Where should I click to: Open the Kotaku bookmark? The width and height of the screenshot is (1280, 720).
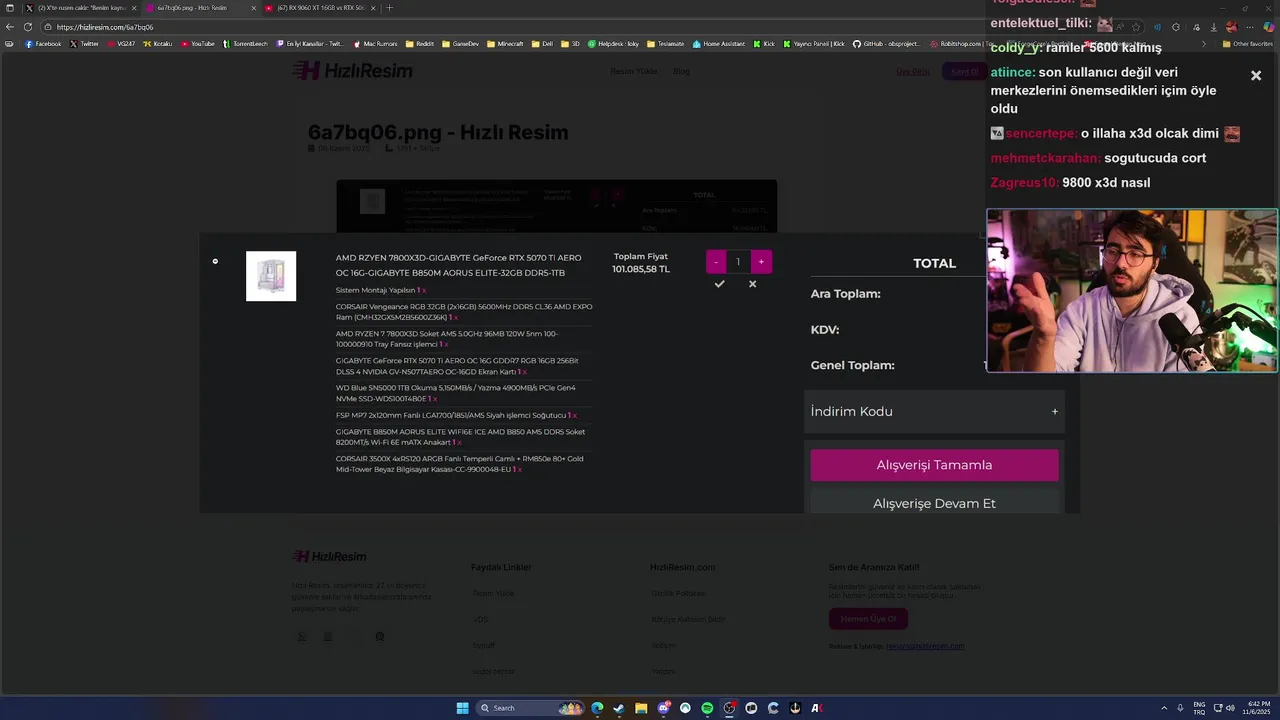click(x=158, y=44)
